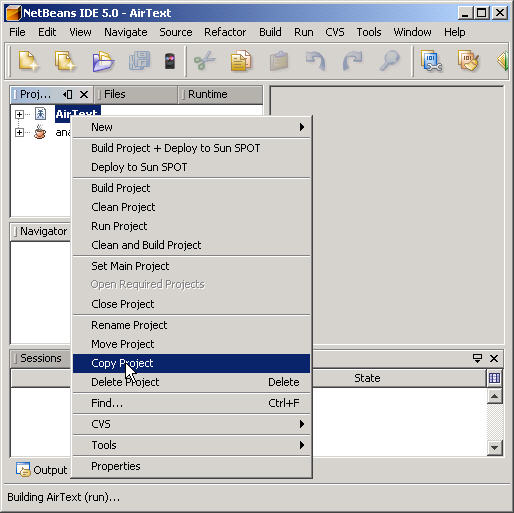514x513 pixels.
Task: Open the Source menu
Action: [x=176, y=32]
